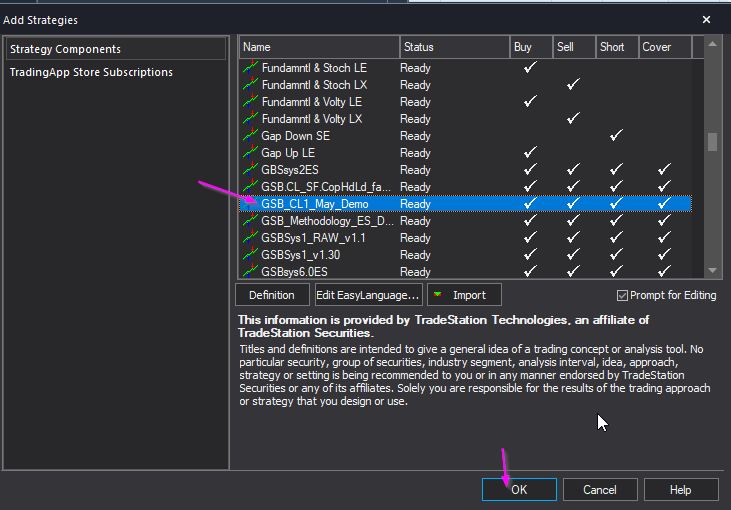Click the list scrollbar down arrow
Viewport: 731px width, 510px height.
712,271
